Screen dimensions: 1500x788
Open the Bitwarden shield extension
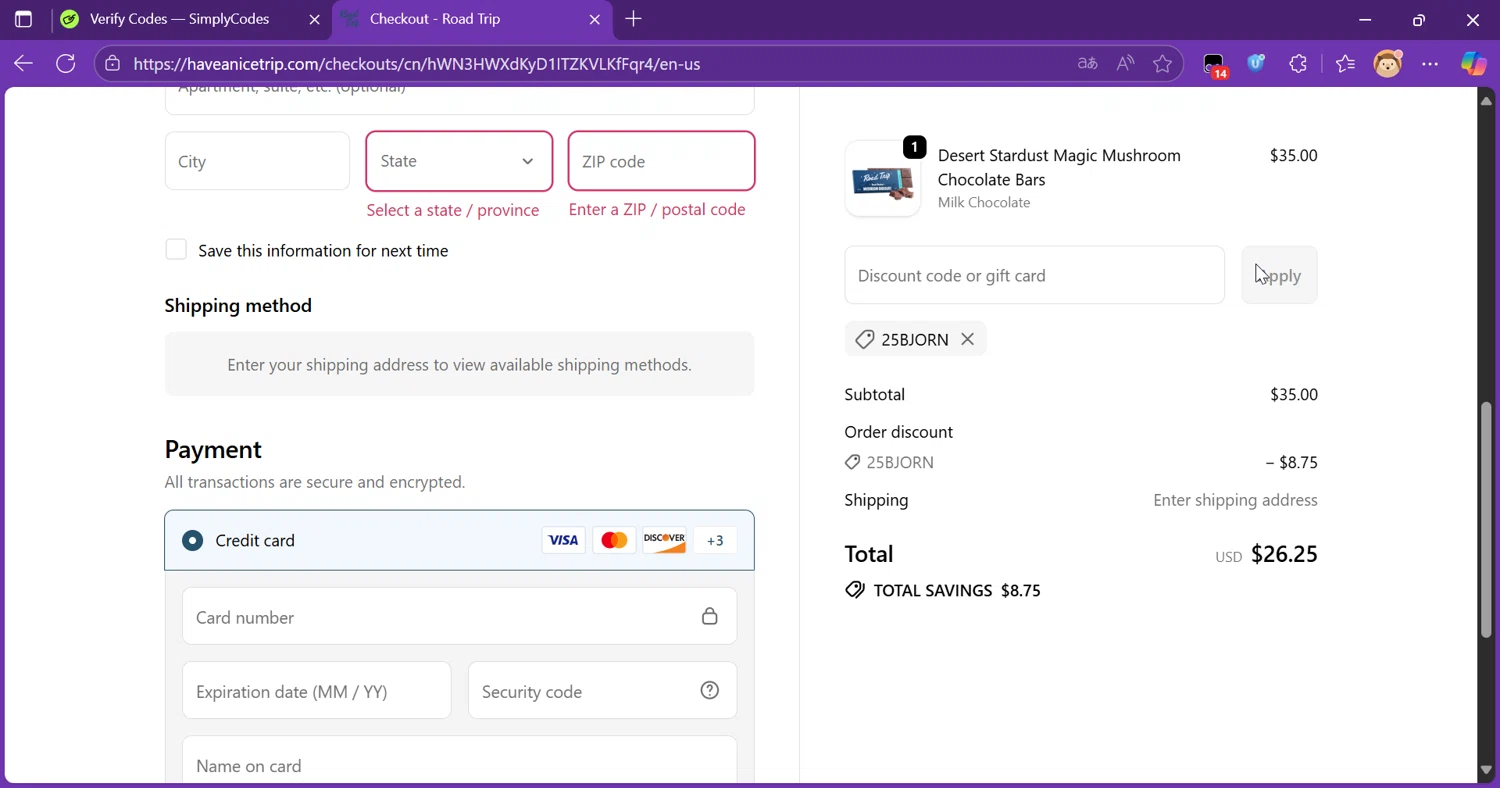1256,64
